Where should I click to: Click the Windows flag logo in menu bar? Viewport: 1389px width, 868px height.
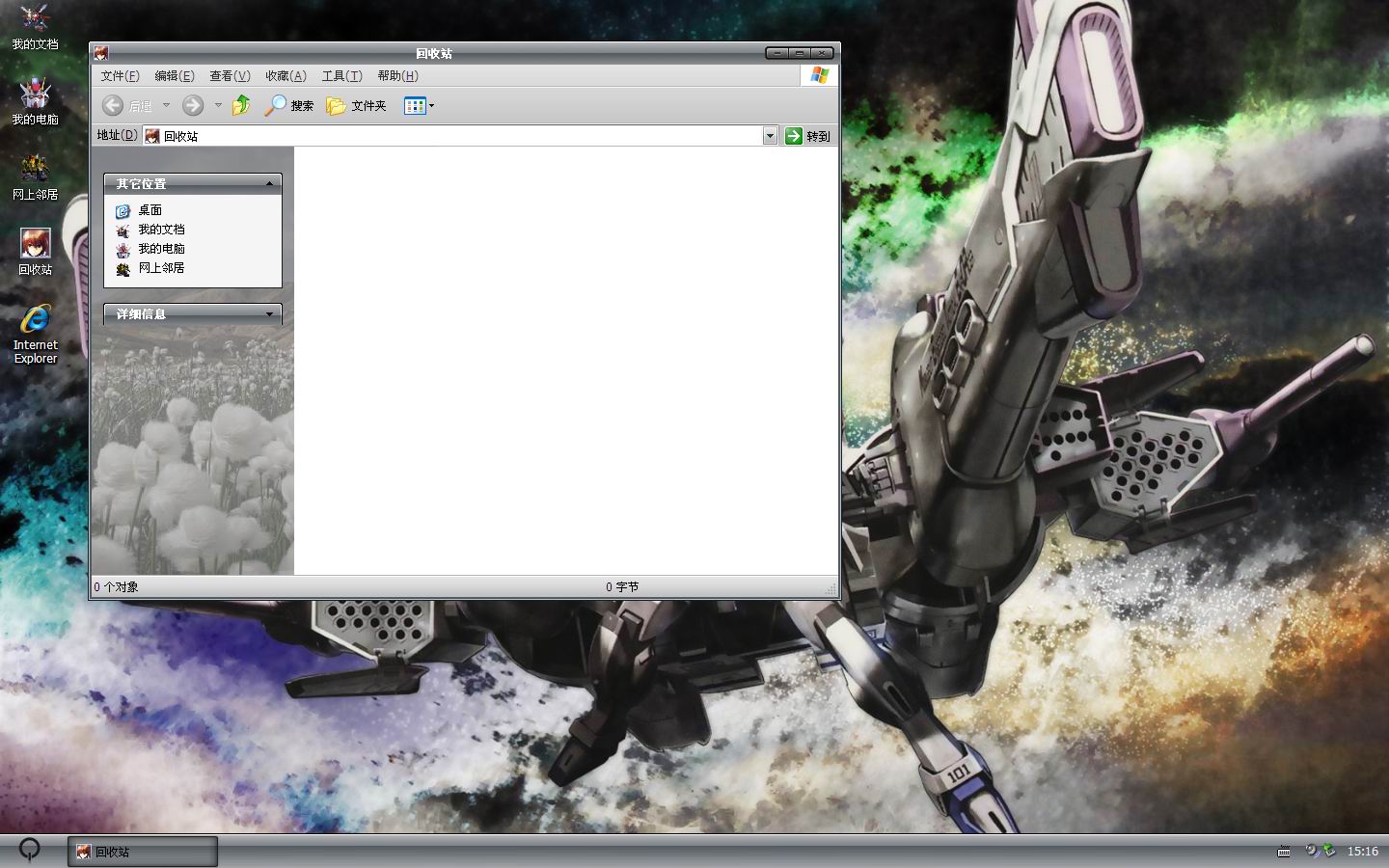tap(819, 75)
